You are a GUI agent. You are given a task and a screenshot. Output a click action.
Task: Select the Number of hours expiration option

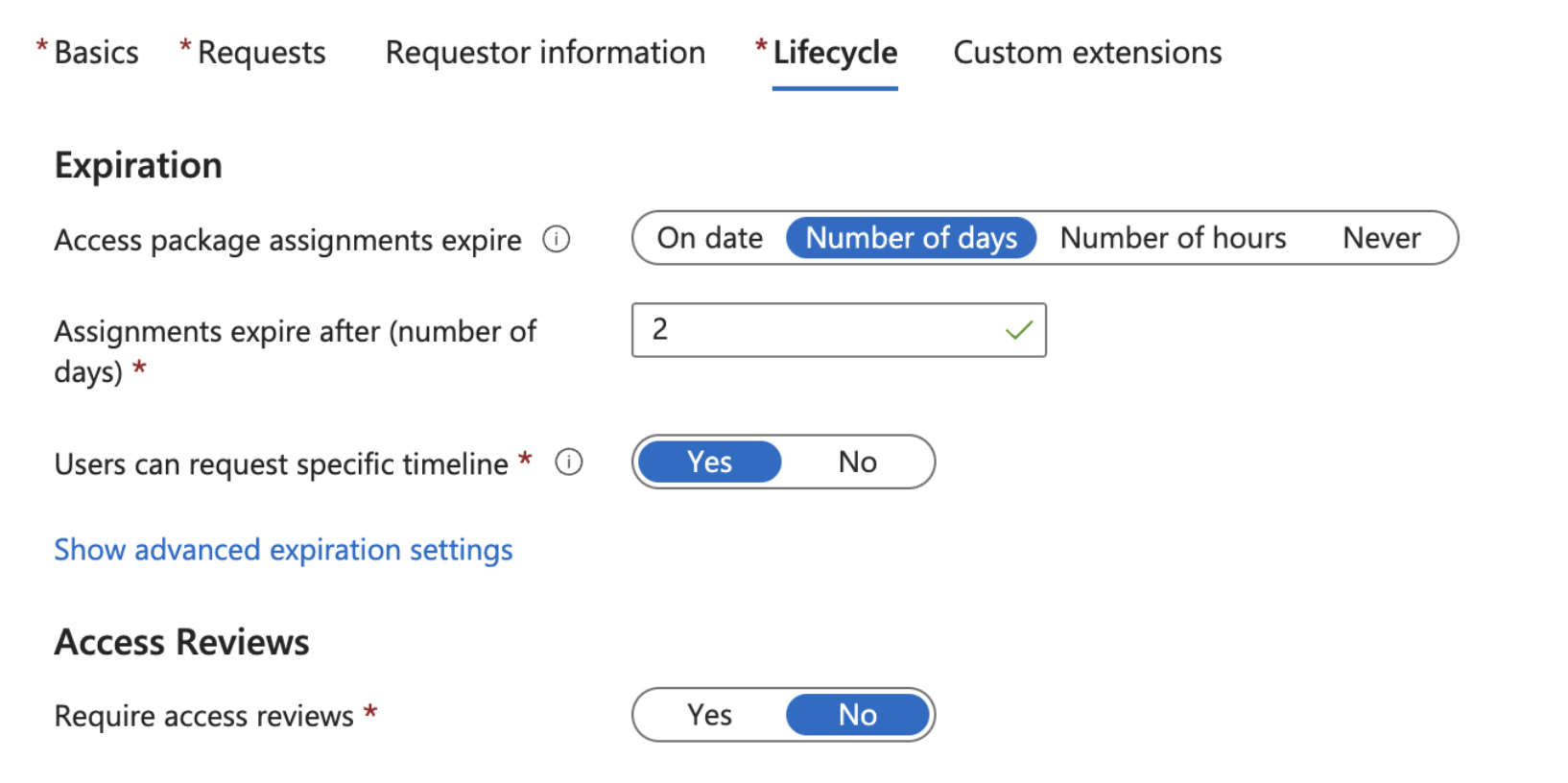(x=1172, y=238)
